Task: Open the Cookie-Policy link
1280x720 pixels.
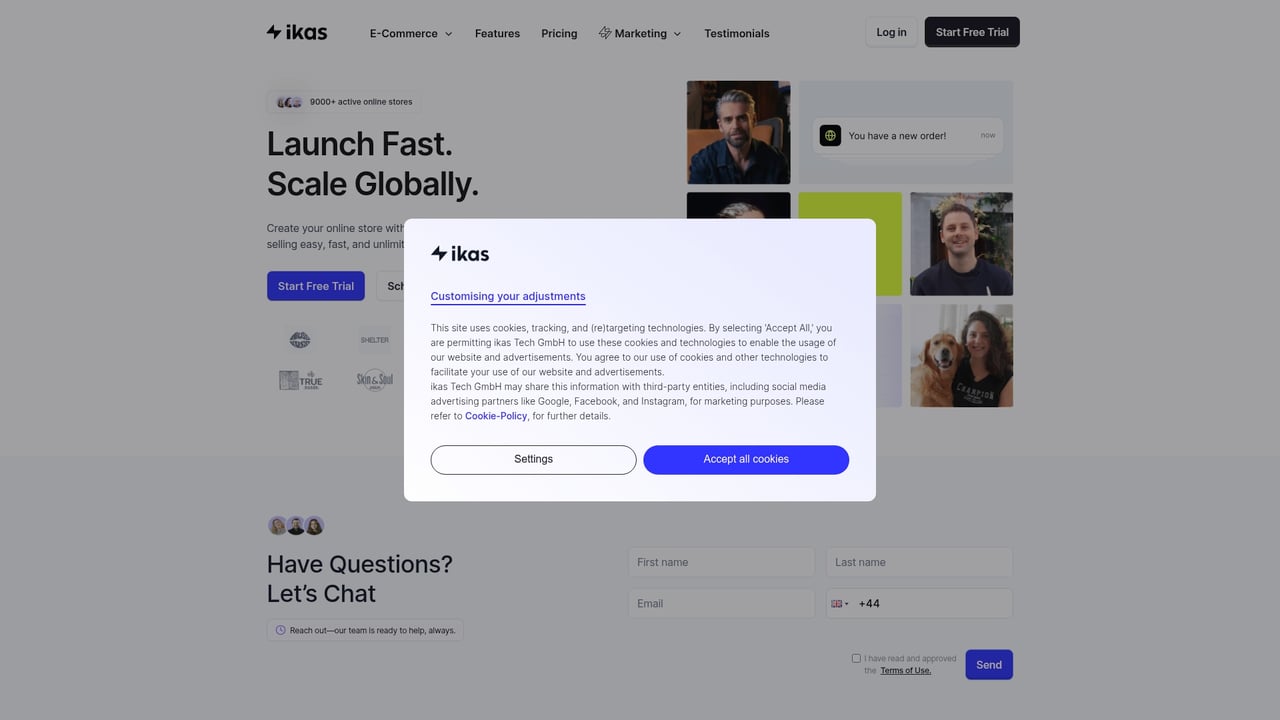Action: click(496, 416)
